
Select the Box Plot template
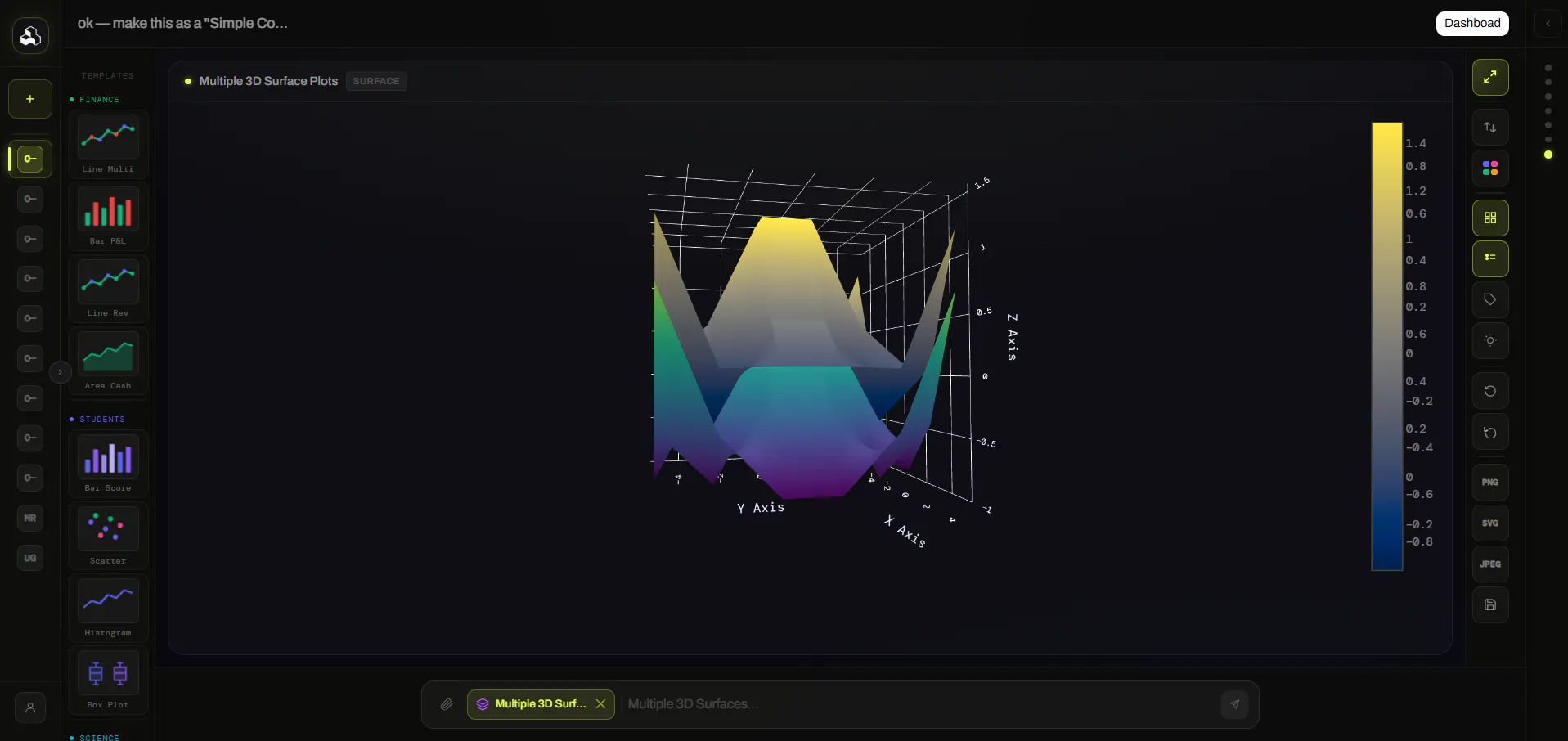[x=108, y=680]
